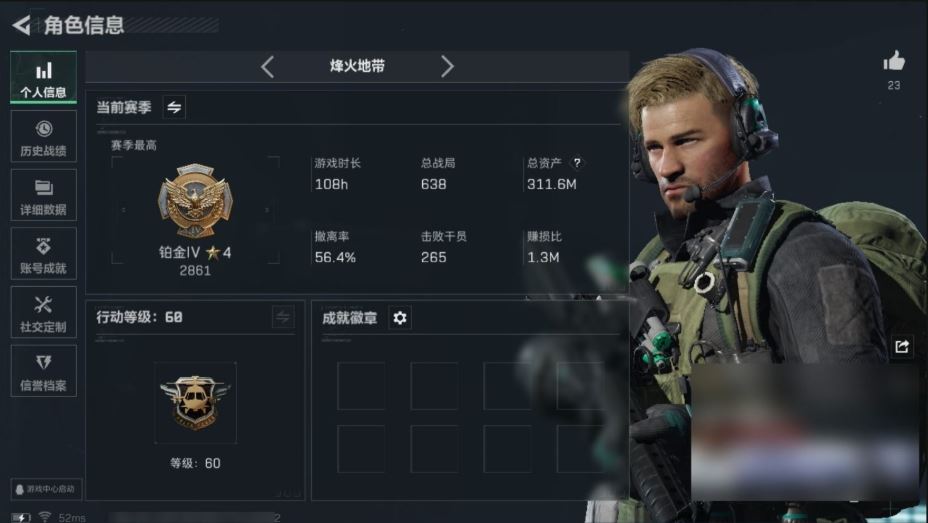The height and width of the screenshot is (523, 928).
Task: Click the 总资产 question mark help icon
Action: point(577,163)
